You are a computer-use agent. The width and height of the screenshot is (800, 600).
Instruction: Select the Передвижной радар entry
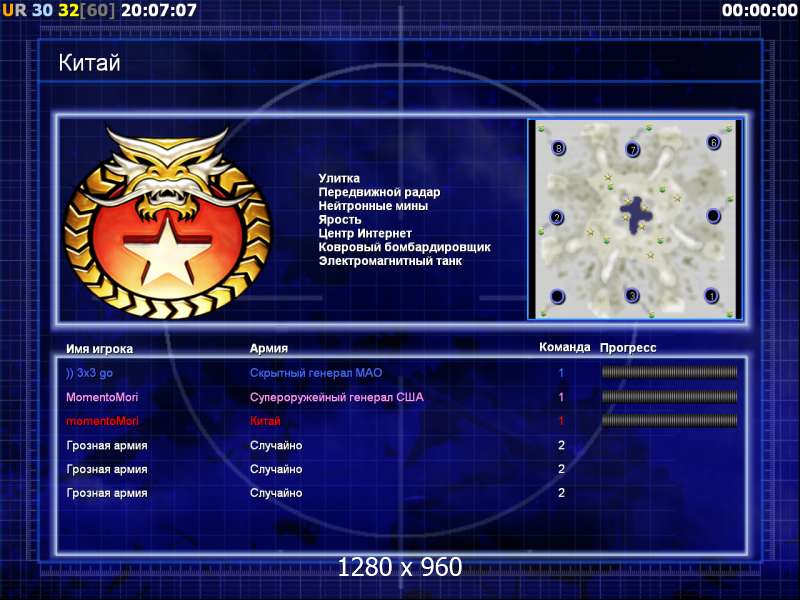(379, 192)
